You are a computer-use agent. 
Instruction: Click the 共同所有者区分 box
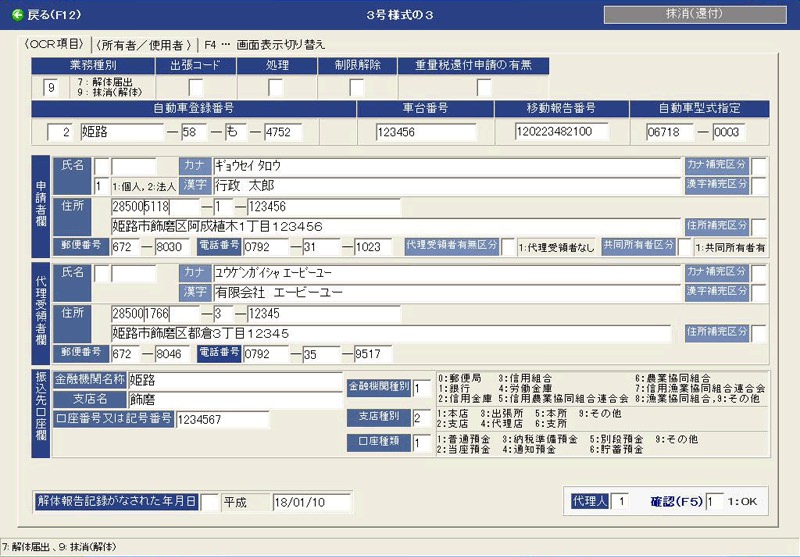pos(684,247)
